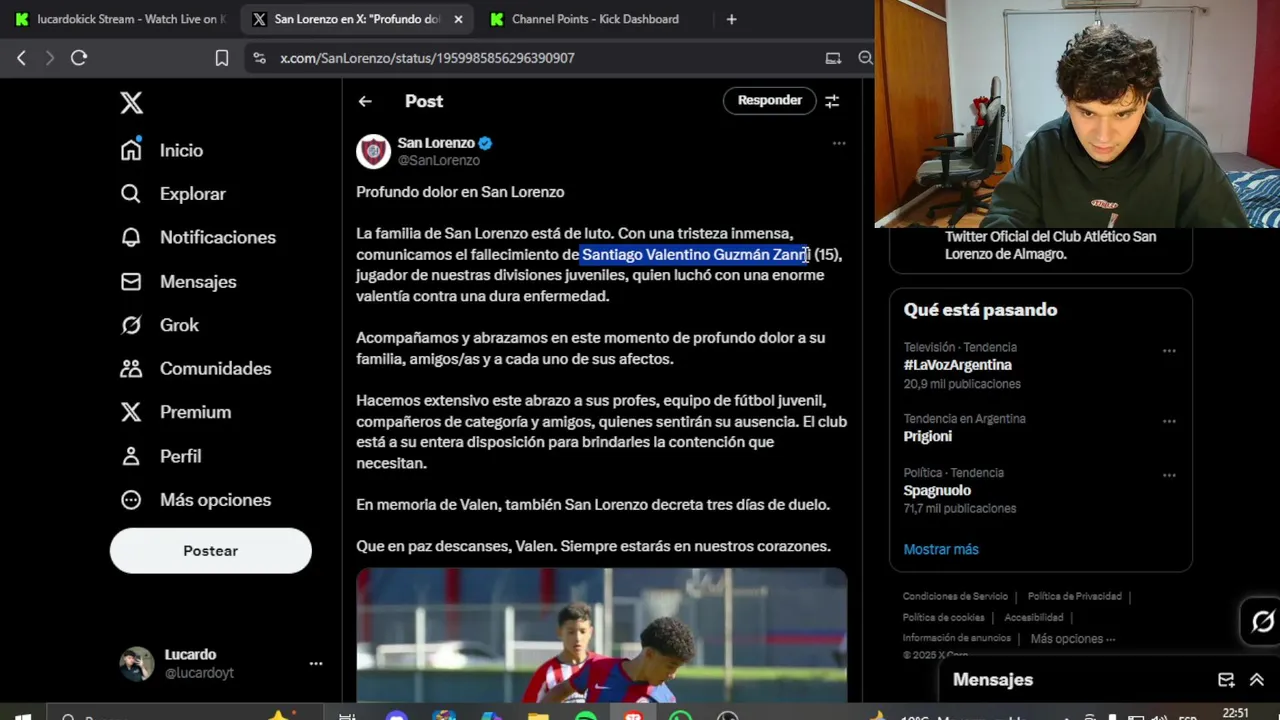Open the reply filter settings icon

click(x=832, y=100)
